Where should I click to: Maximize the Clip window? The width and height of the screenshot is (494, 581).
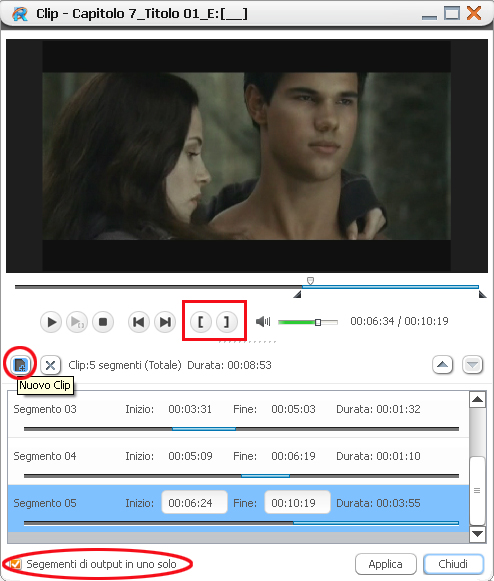pos(452,13)
